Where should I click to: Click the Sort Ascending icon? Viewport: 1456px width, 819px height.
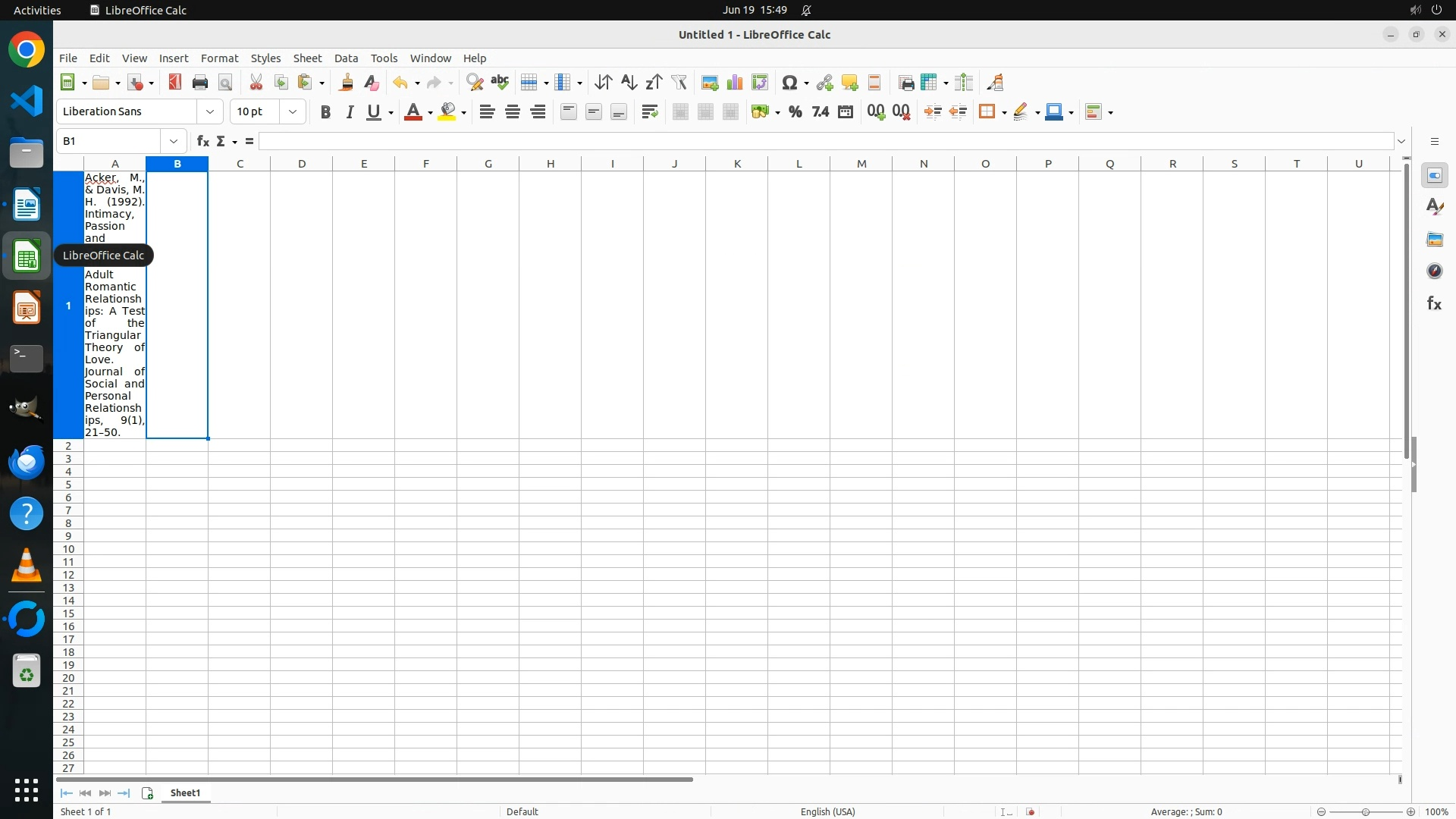click(x=629, y=83)
